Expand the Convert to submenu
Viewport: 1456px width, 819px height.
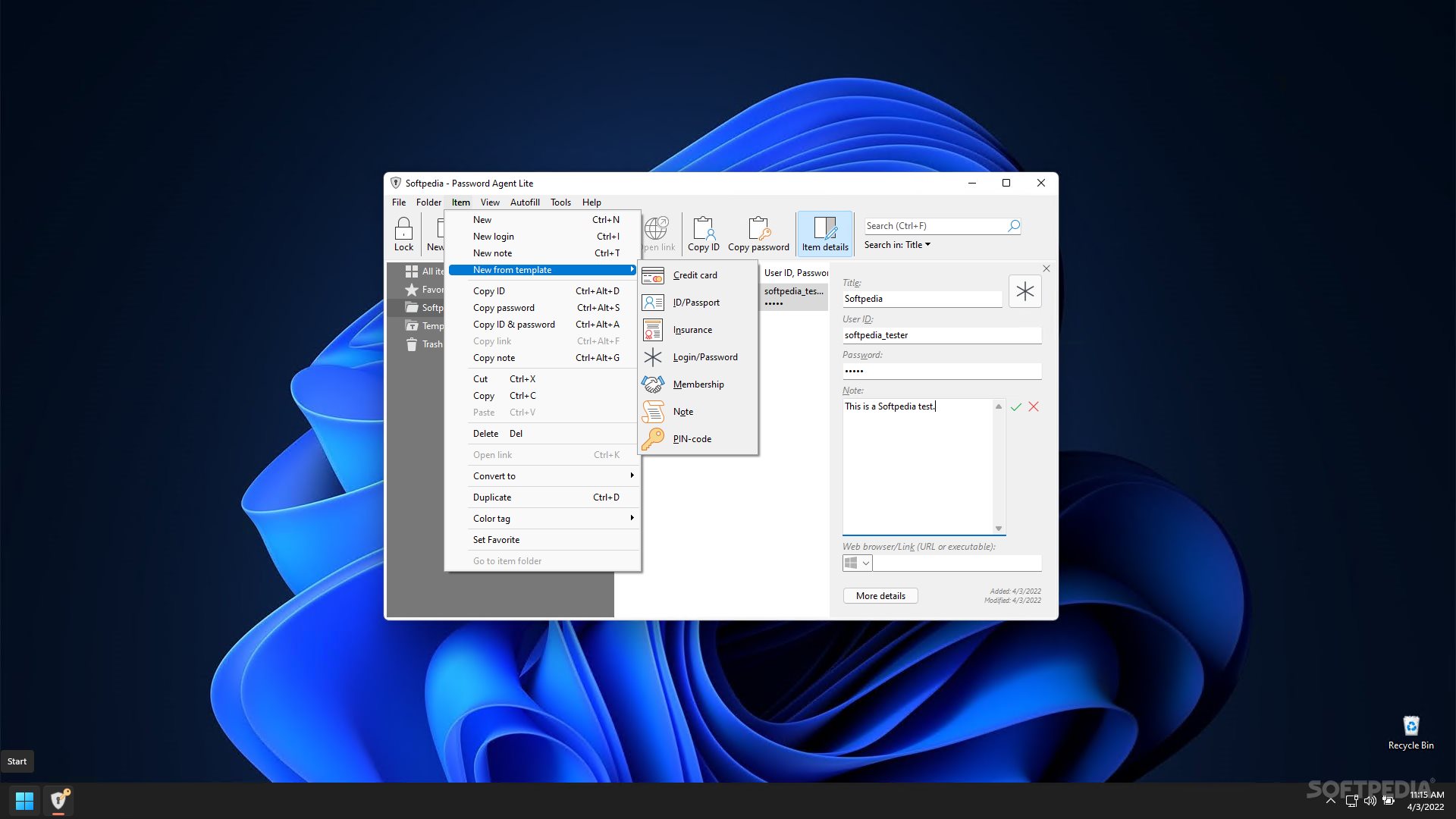tap(544, 476)
